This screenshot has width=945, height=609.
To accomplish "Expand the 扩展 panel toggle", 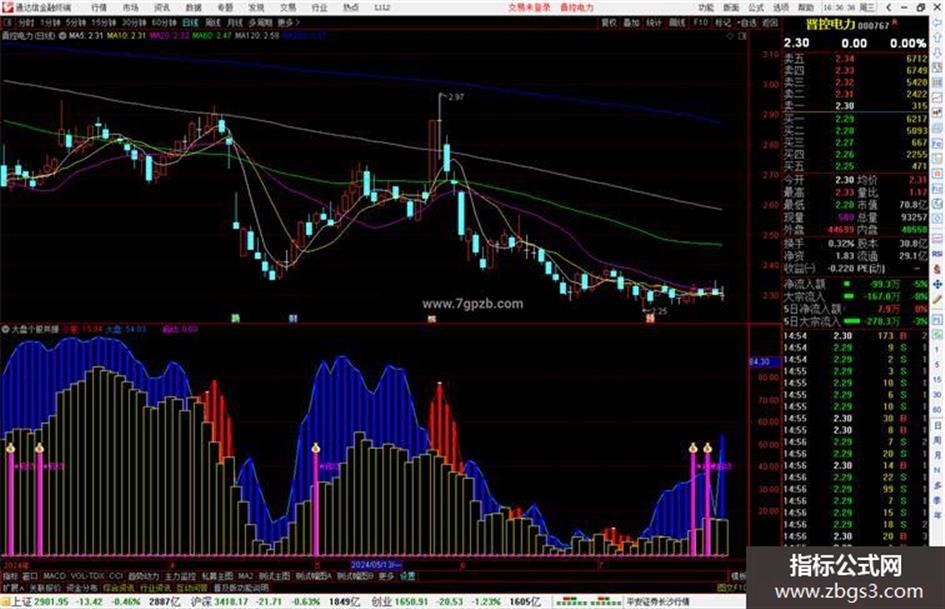I will coord(13,588).
